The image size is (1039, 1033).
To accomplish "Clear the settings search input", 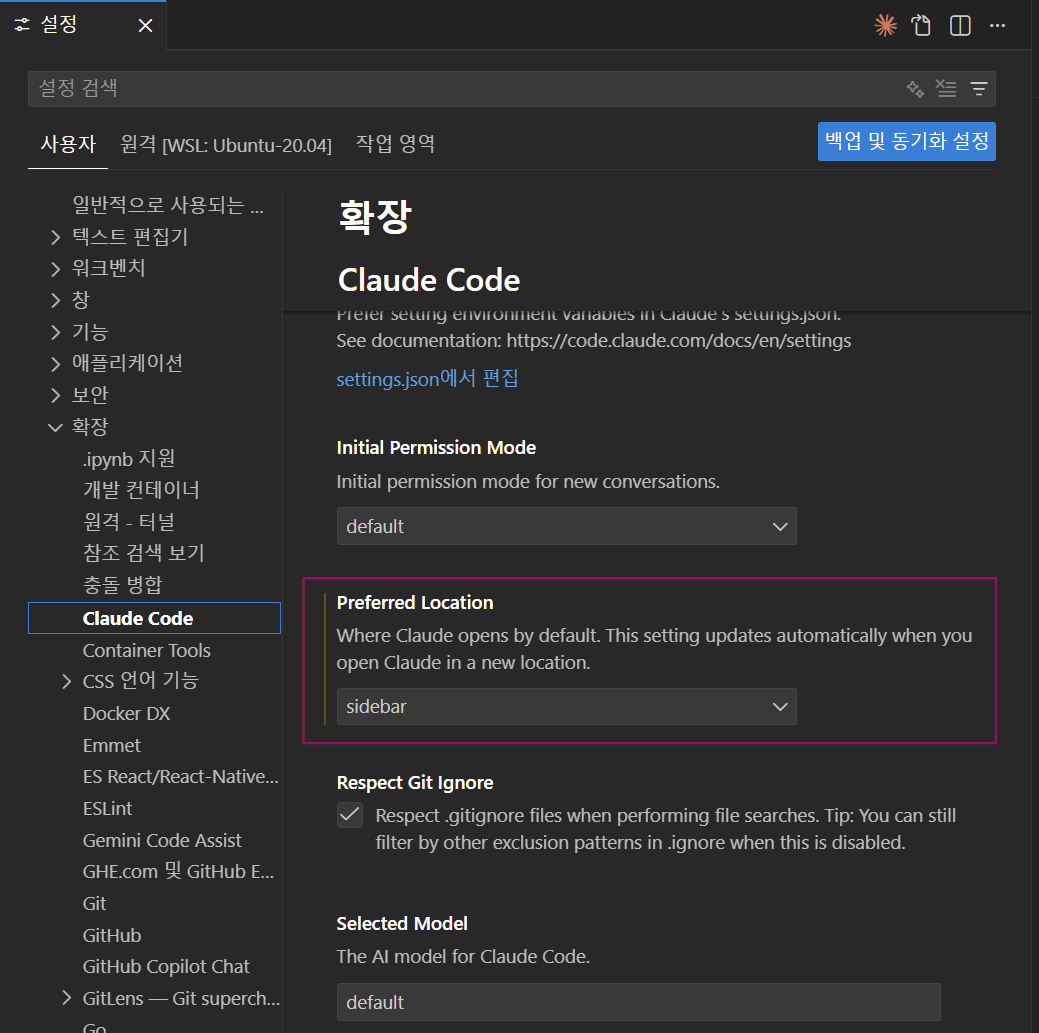I will click(946, 89).
